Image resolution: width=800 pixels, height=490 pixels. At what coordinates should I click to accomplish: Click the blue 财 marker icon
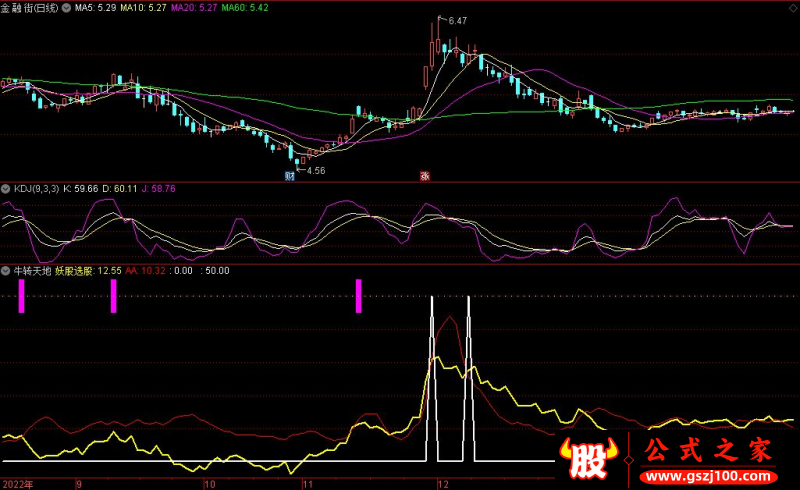click(289, 176)
